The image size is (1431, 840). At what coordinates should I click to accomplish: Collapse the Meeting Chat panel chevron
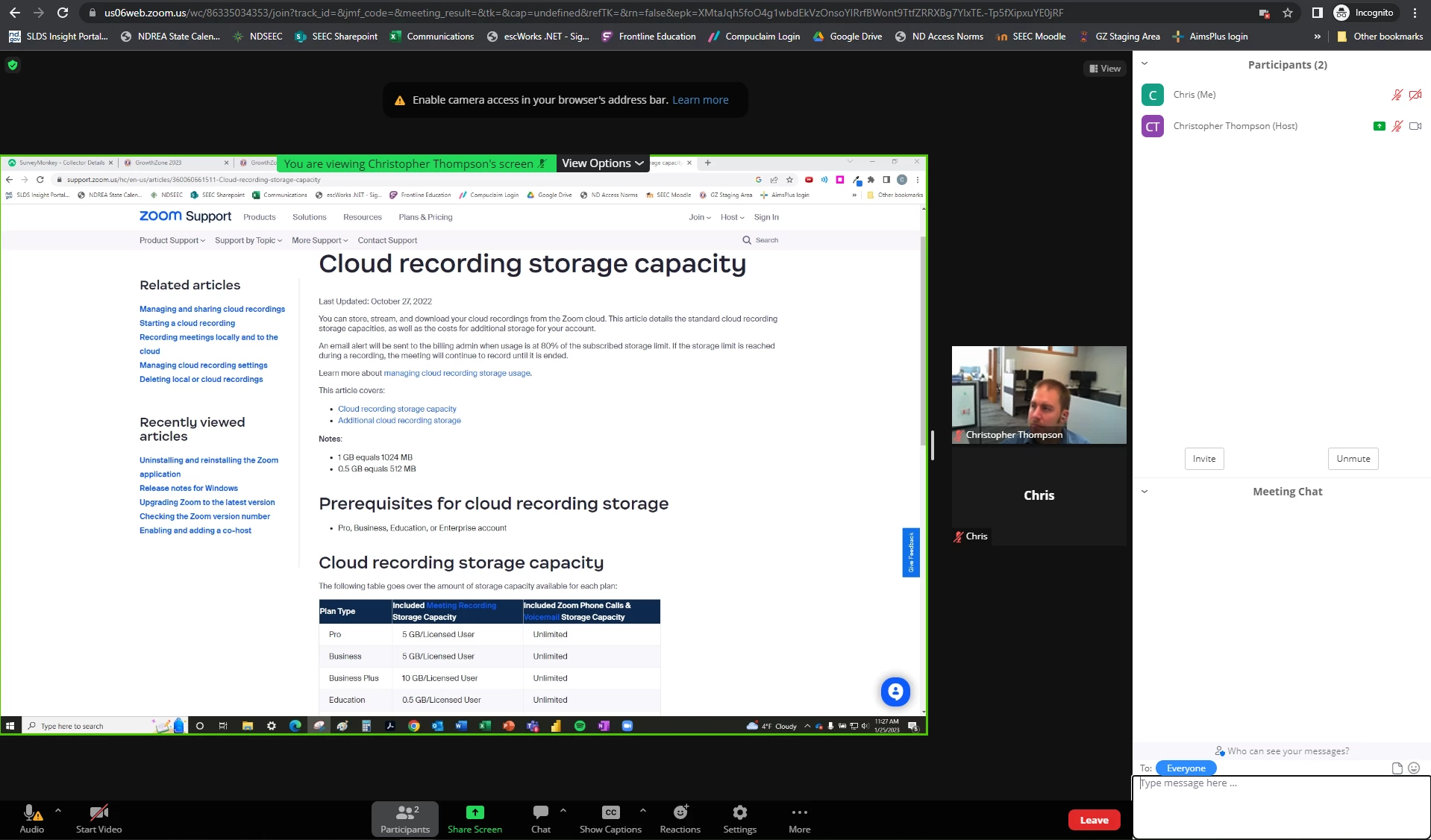(x=1145, y=492)
